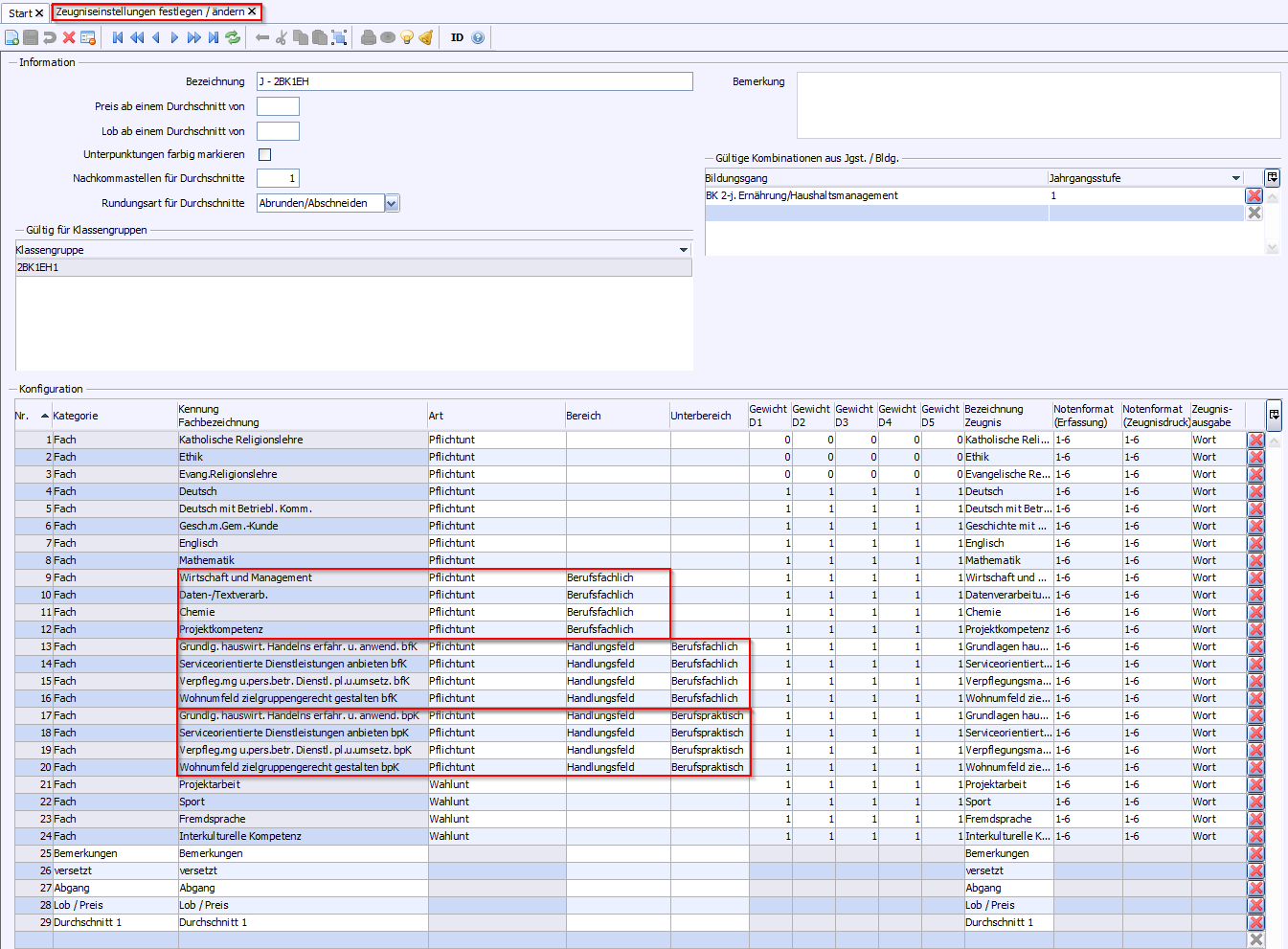This screenshot has height=949, width=1288.
Task: Delete the Durchschnitt 1 row
Action: 1255,922
